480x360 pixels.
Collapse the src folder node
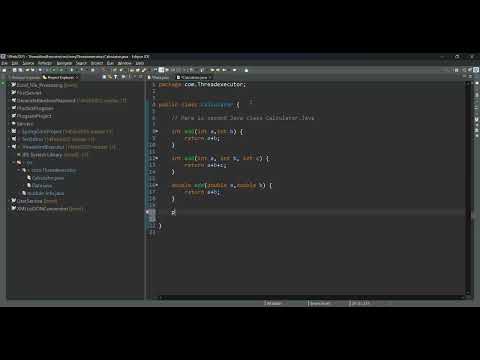[14, 163]
